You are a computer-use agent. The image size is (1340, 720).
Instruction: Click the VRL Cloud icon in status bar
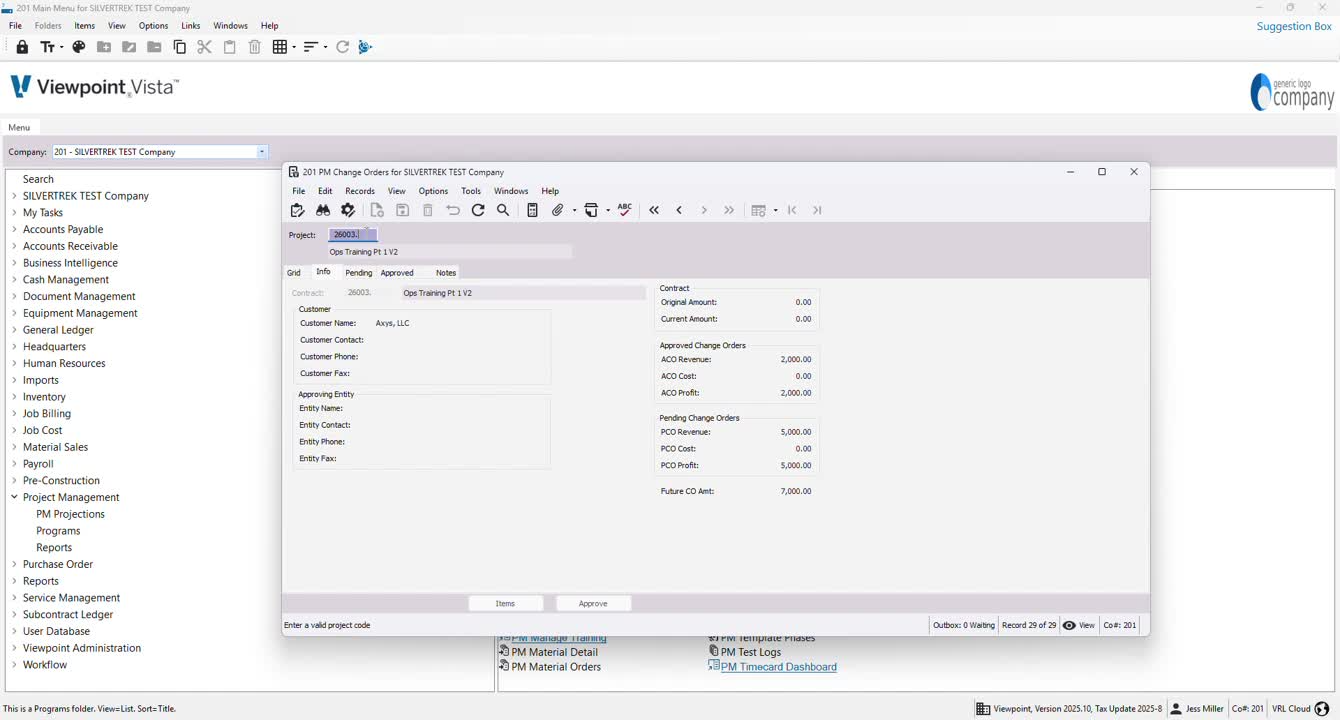(1322, 709)
